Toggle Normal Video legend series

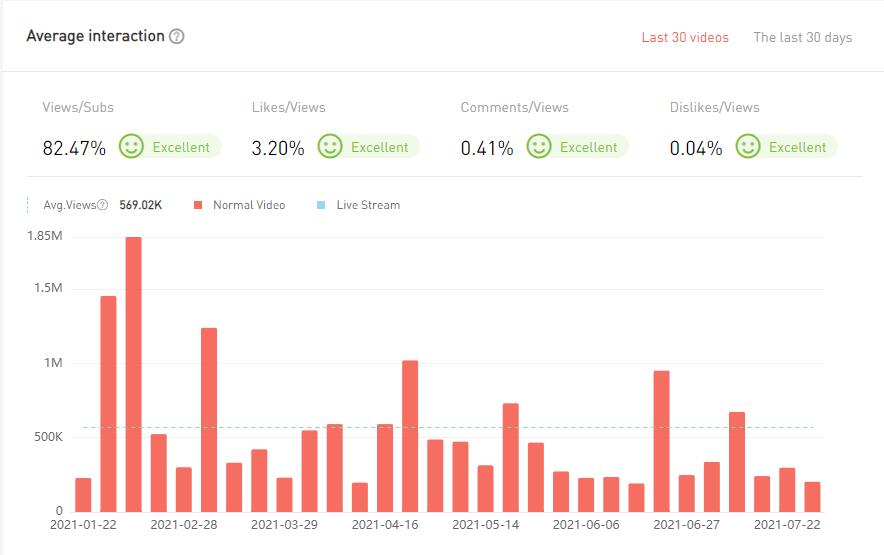[248, 205]
